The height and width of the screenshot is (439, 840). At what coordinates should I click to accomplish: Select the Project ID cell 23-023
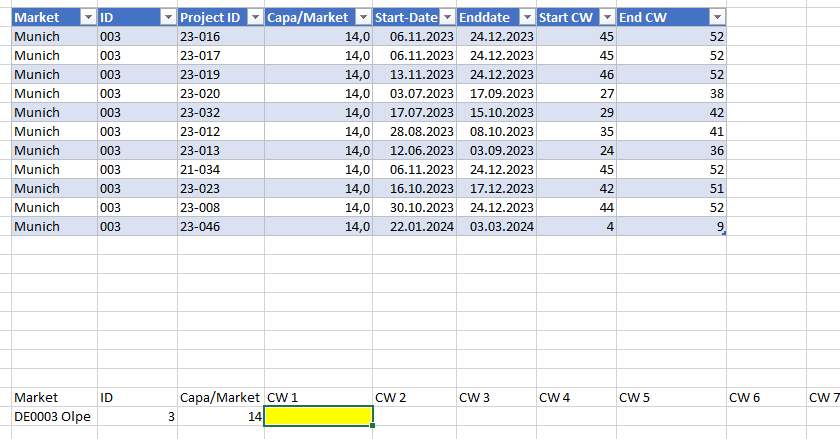click(x=221, y=189)
